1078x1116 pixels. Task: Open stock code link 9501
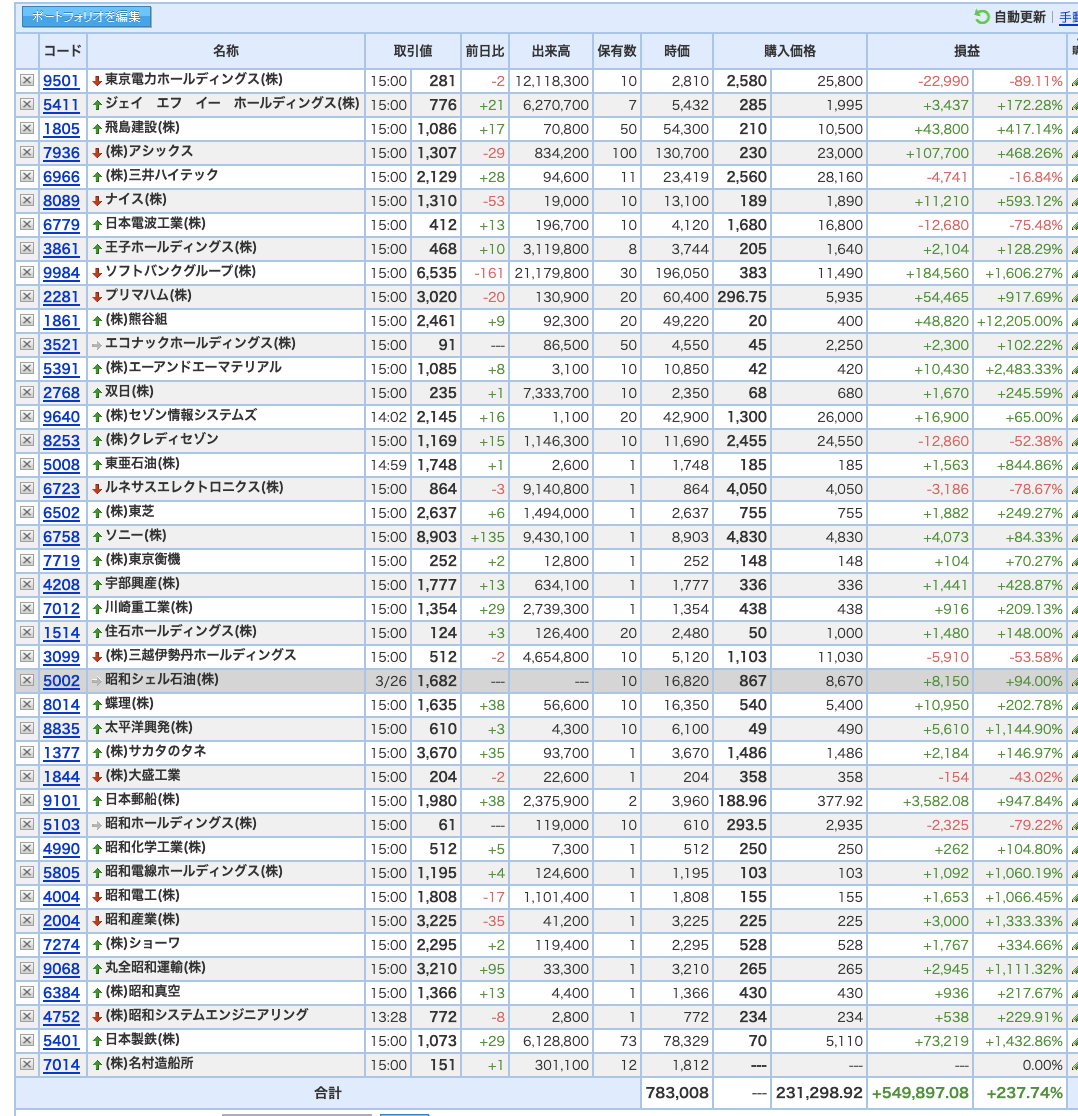[x=61, y=81]
